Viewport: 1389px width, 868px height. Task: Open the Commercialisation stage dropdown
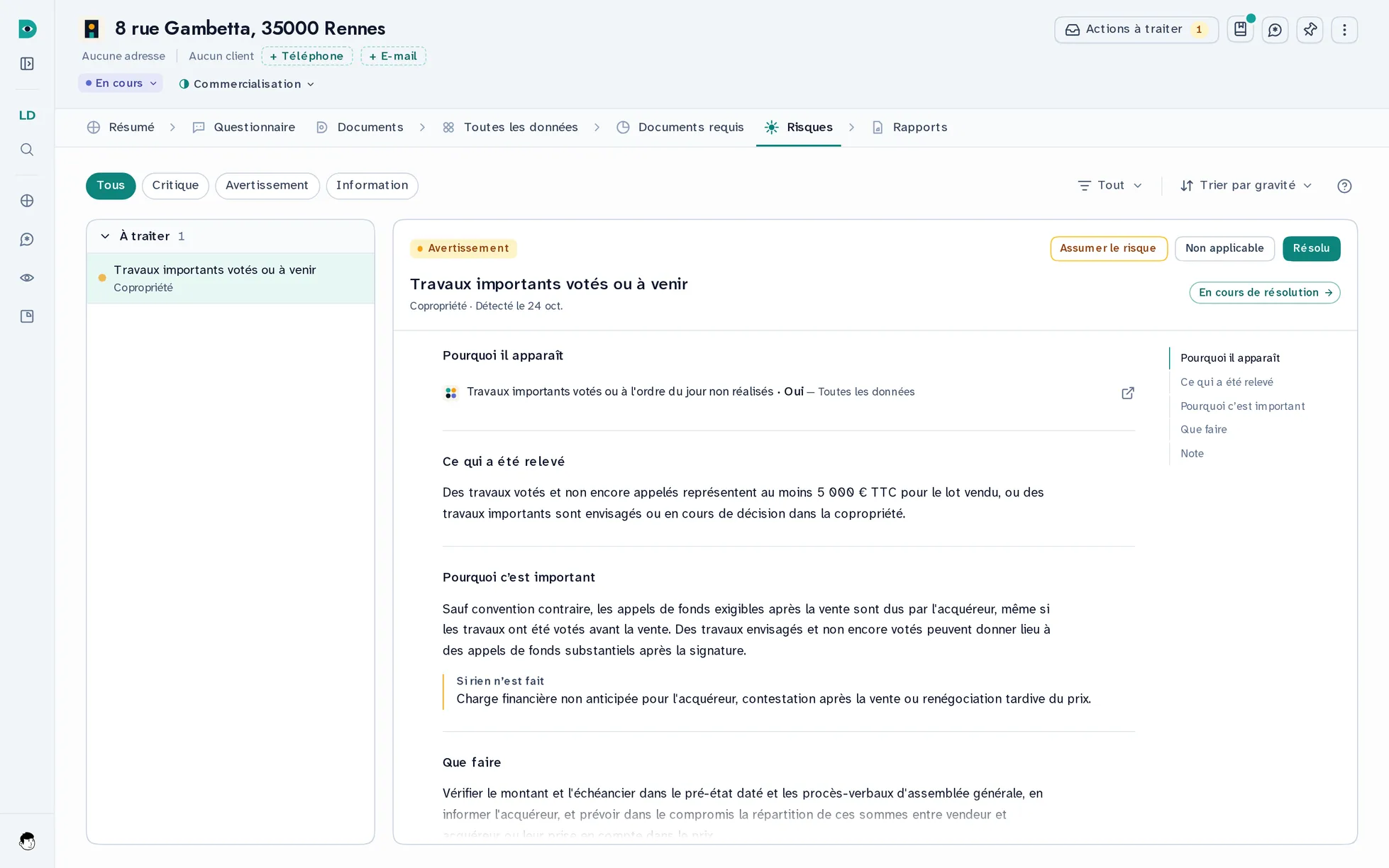pos(247,84)
